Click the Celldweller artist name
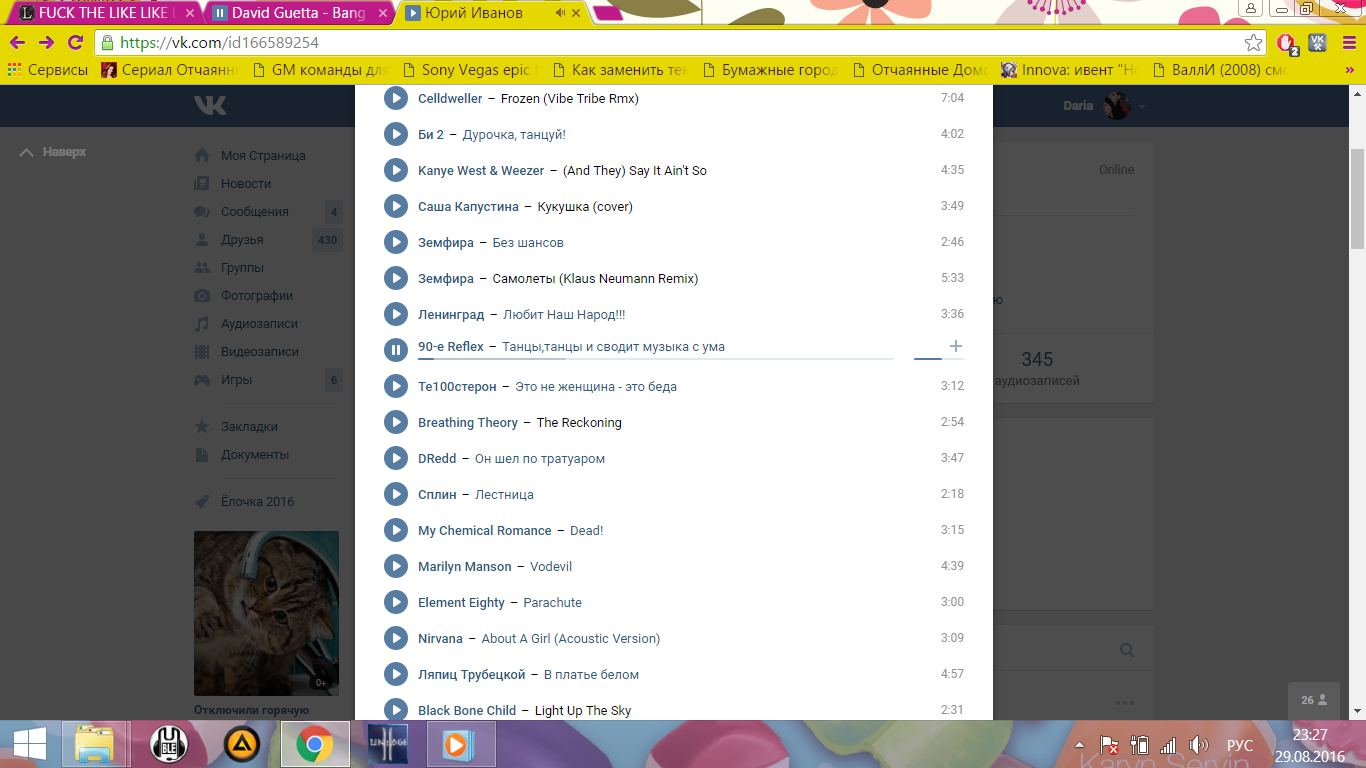The width and height of the screenshot is (1366, 768). tap(450, 99)
